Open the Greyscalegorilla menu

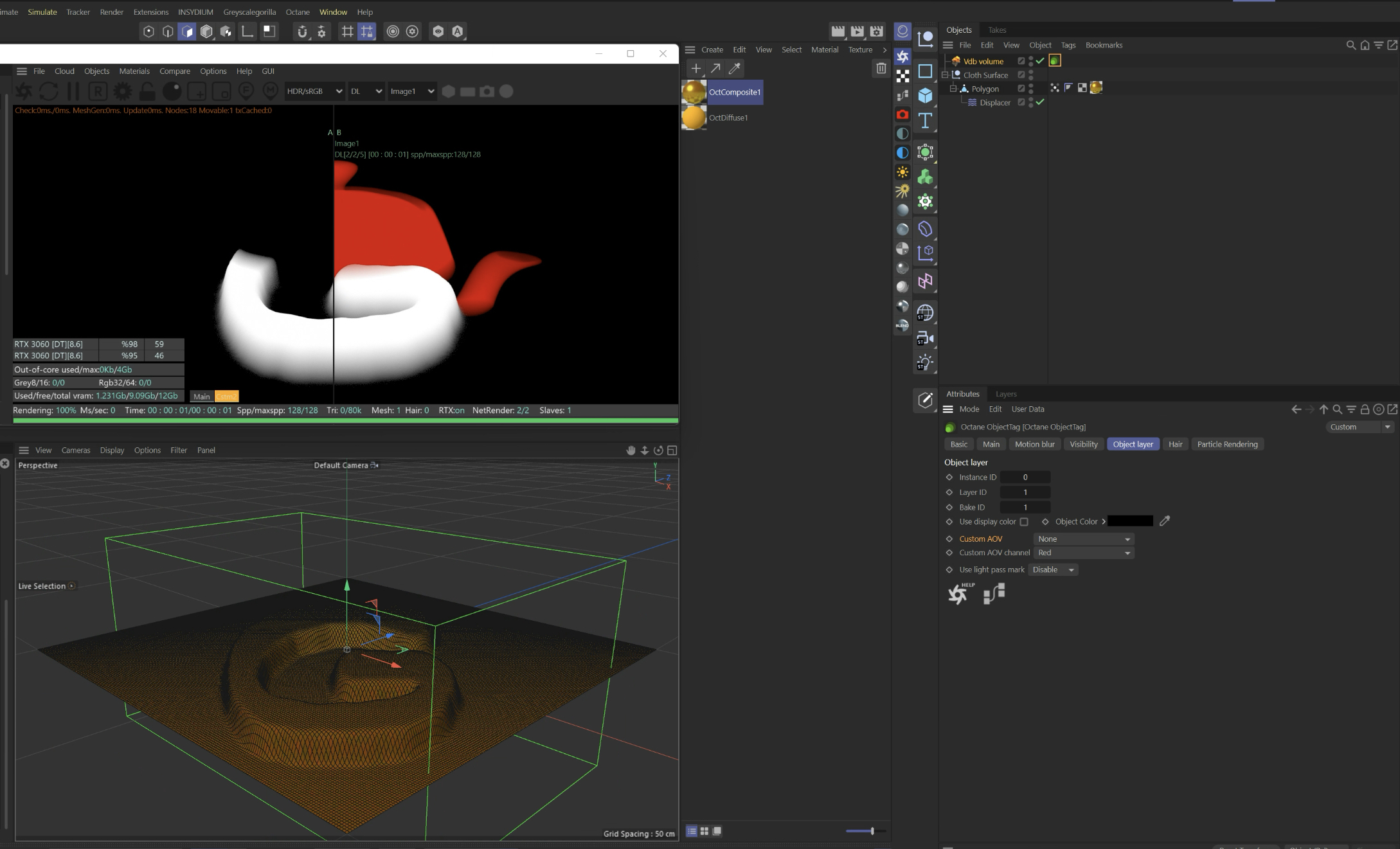click(249, 12)
